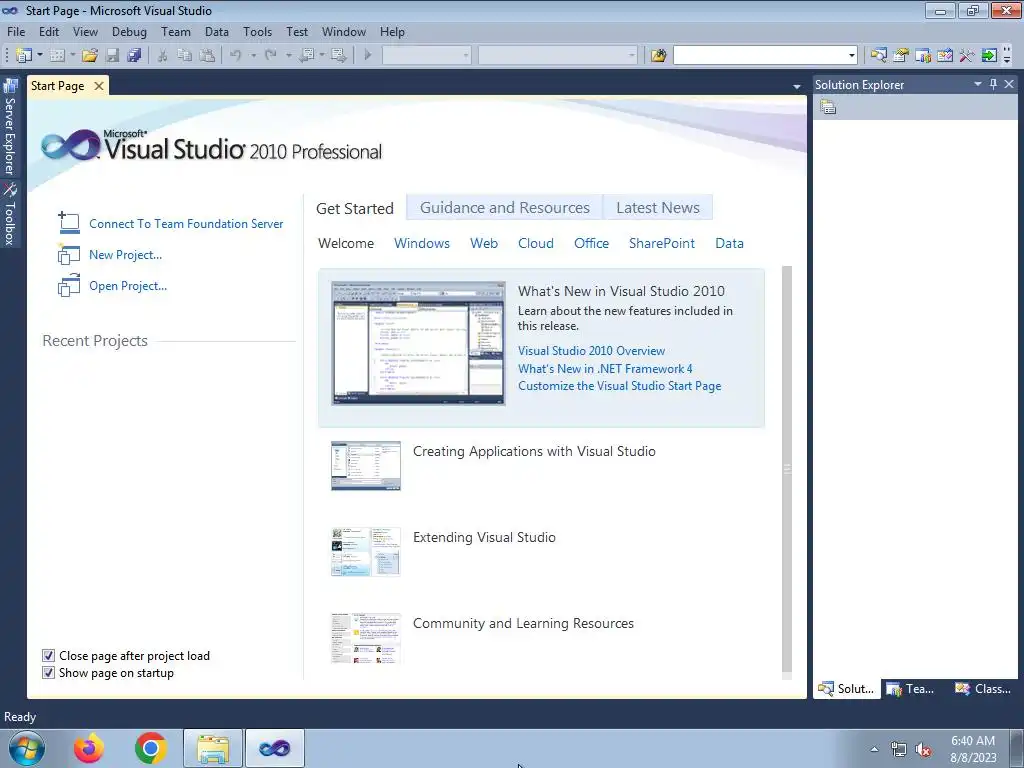Click the Open Project... link
The image size is (1024, 768).
128,285
